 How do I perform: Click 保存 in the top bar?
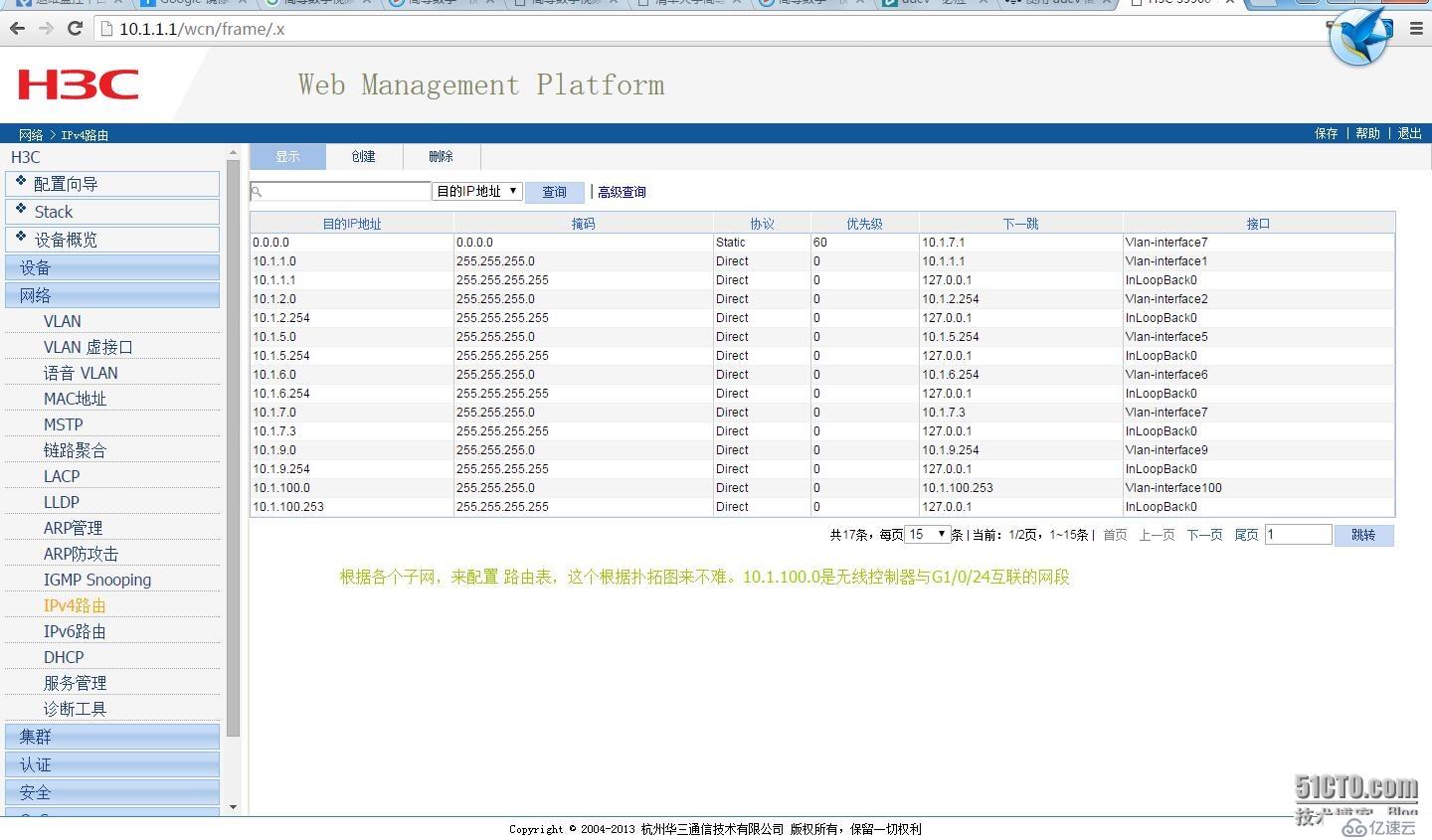(1327, 133)
